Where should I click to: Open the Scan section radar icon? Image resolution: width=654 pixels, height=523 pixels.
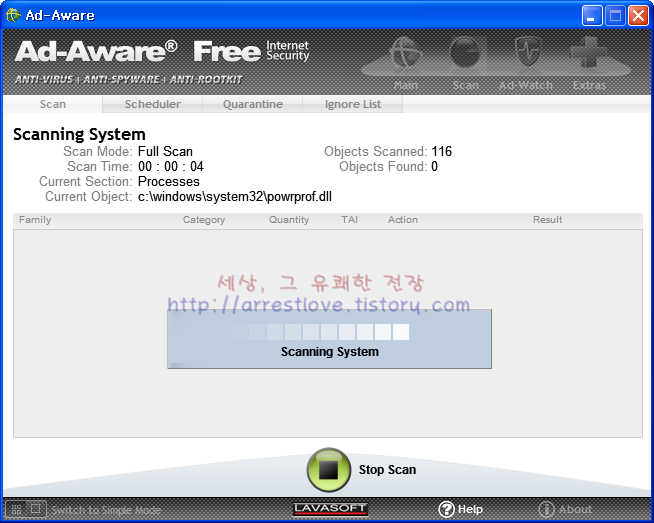click(465, 52)
